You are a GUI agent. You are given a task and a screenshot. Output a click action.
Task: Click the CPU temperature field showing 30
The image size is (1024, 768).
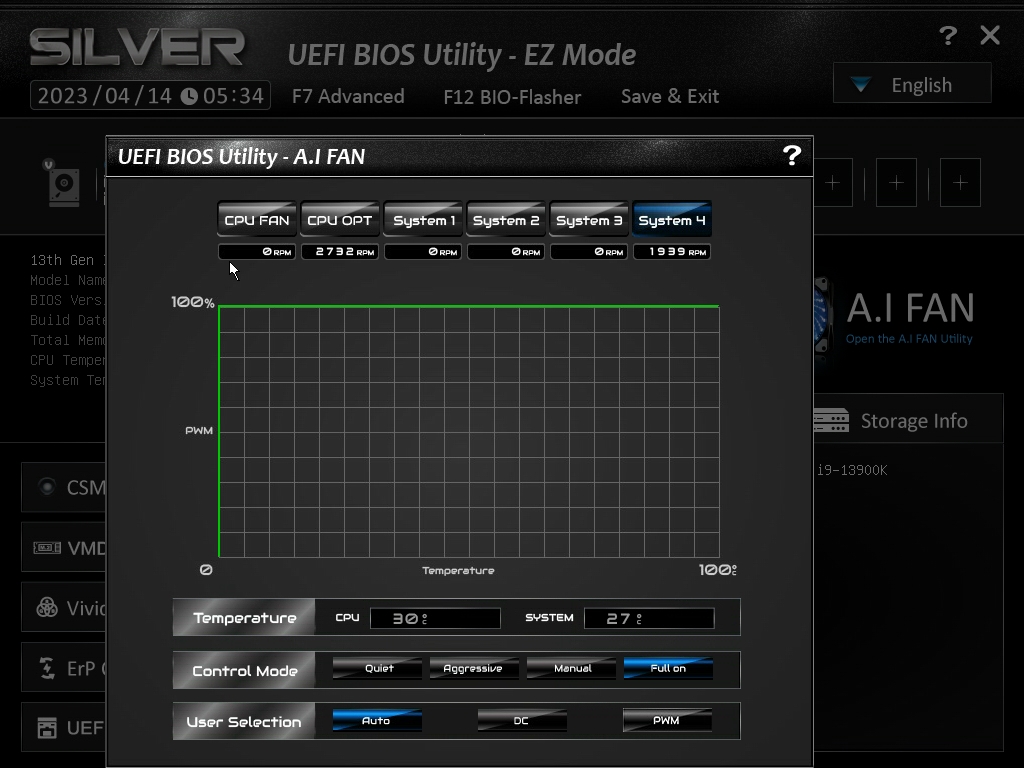coord(435,618)
